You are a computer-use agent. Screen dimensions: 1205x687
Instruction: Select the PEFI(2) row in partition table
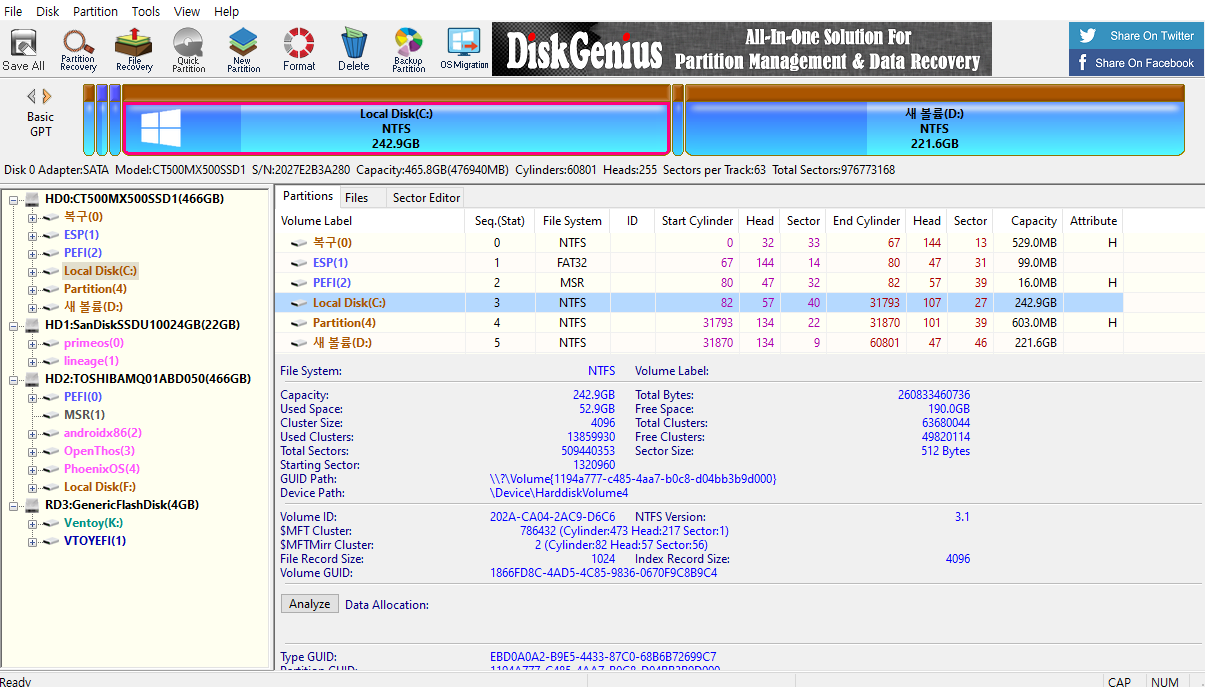point(699,283)
